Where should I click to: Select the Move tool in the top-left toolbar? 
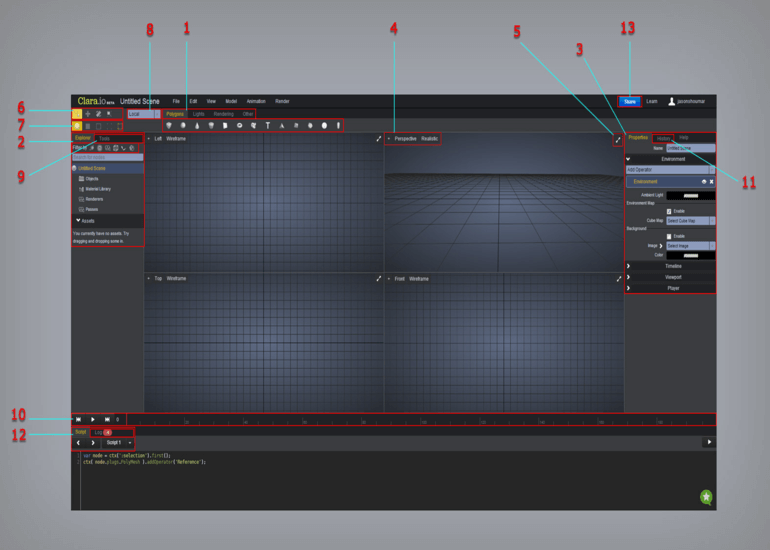click(87, 114)
